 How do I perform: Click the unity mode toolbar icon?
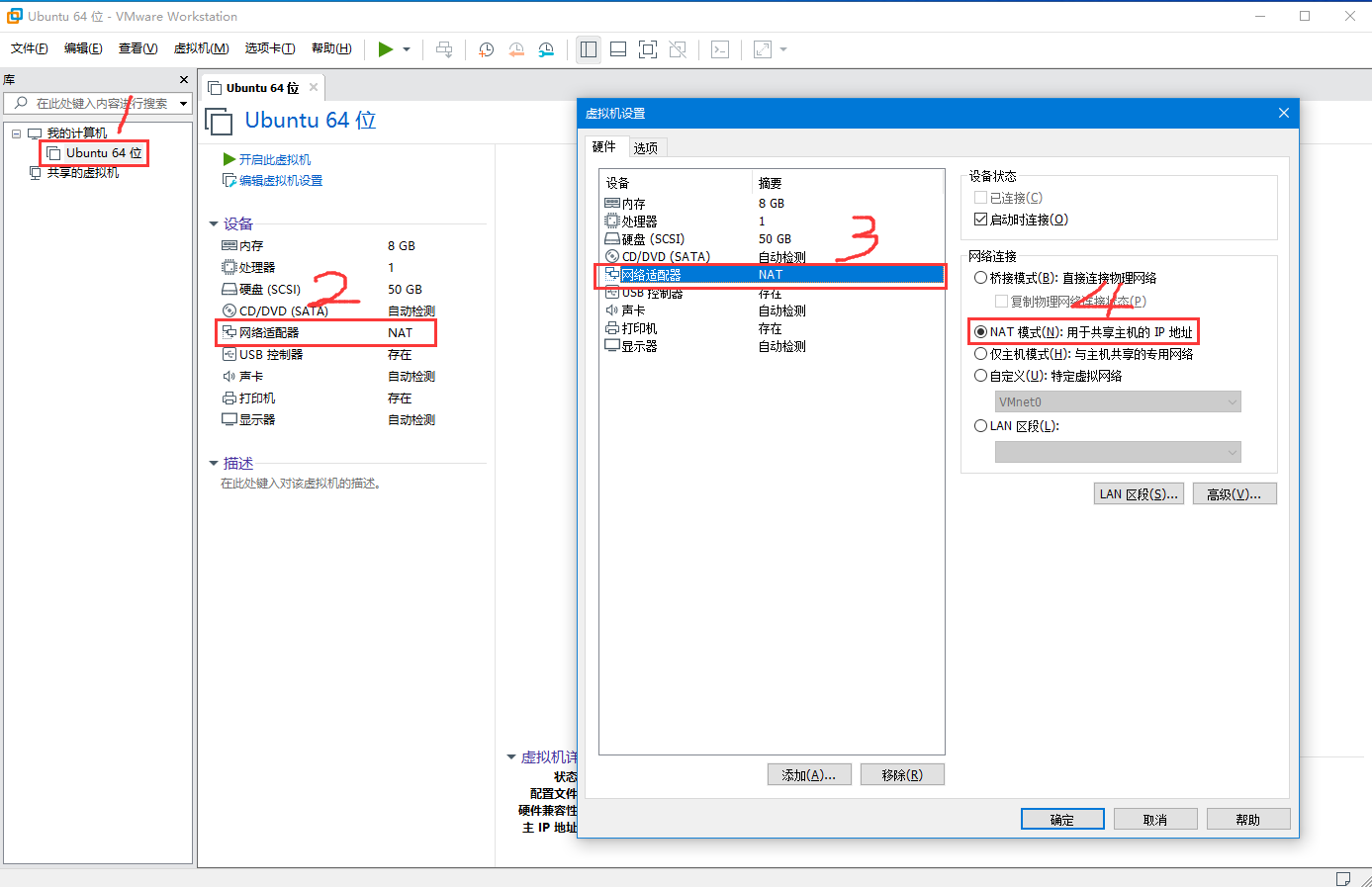[678, 49]
